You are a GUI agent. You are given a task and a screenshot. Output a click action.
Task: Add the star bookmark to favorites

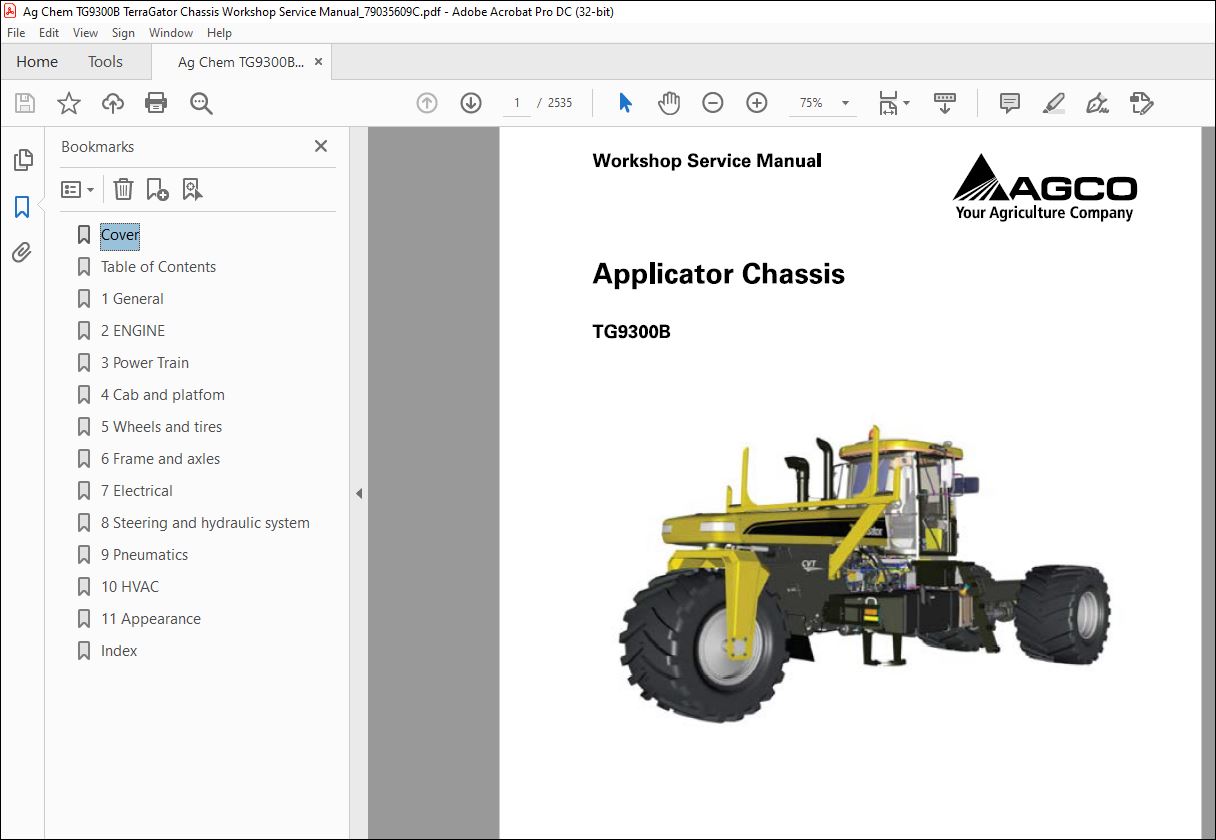click(68, 103)
